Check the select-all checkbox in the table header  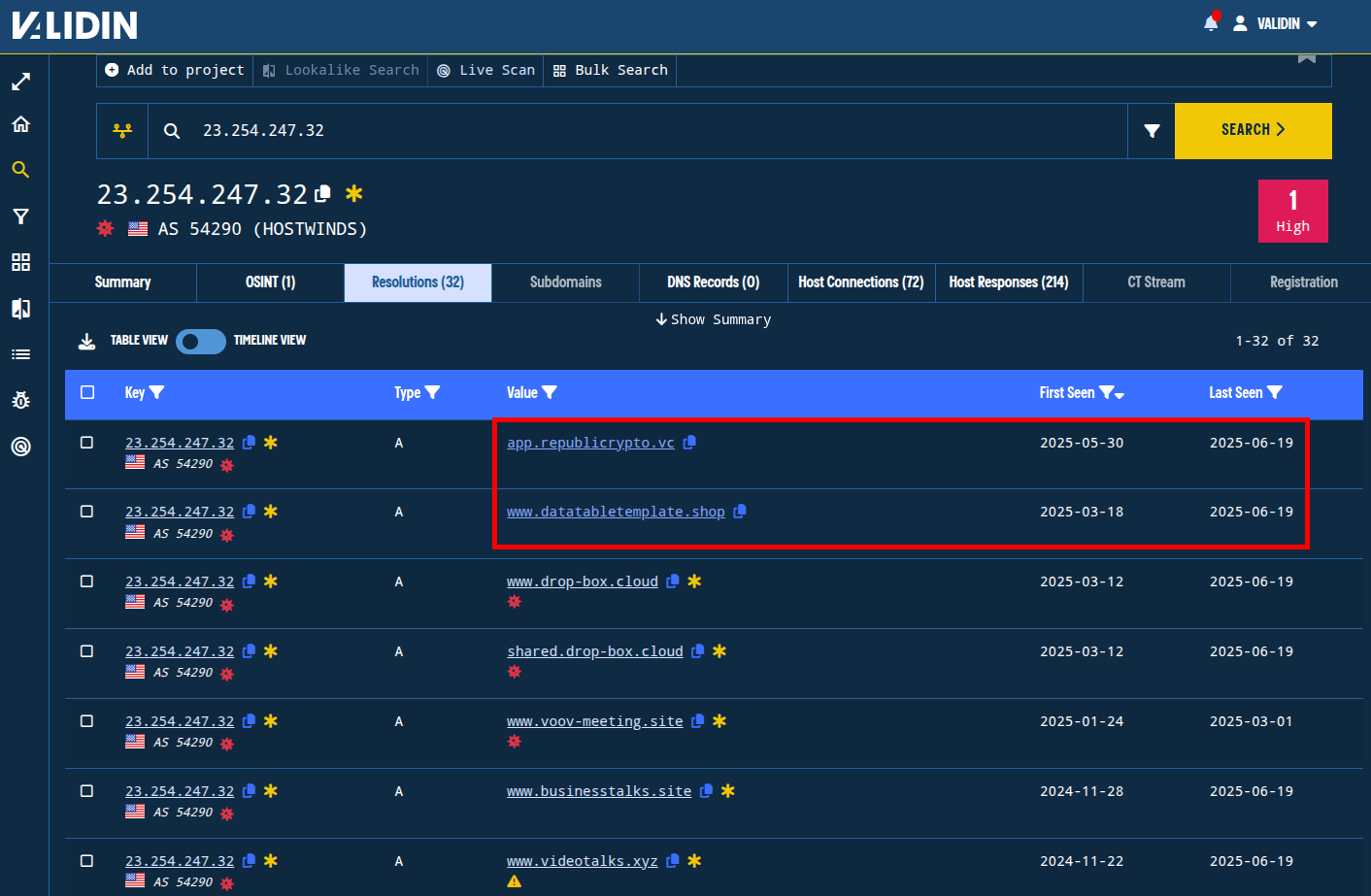[x=87, y=392]
